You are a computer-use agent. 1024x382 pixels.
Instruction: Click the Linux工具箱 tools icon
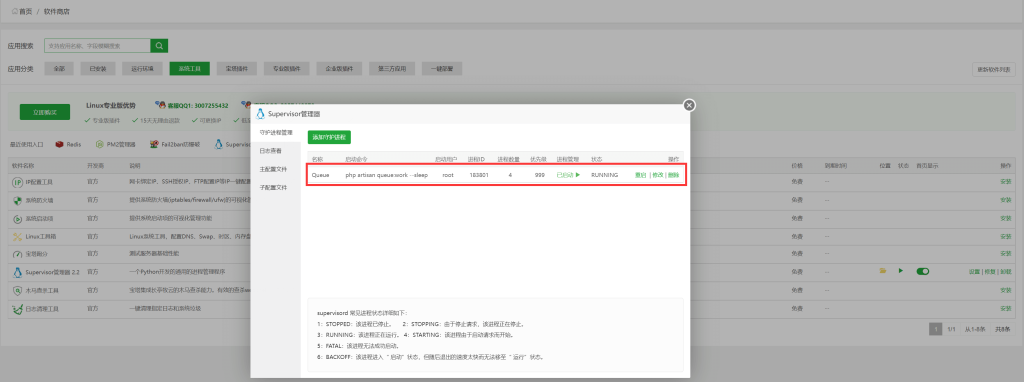tap(17, 236)
